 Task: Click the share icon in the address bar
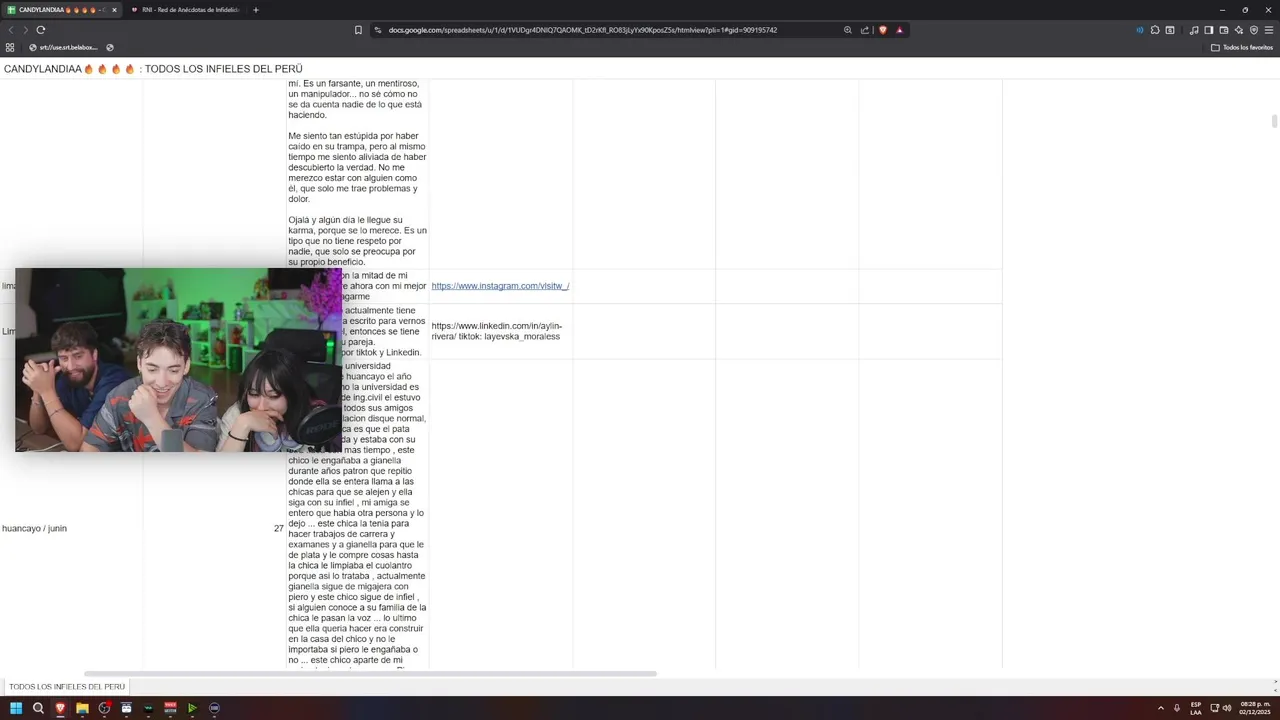click(865, 30)
